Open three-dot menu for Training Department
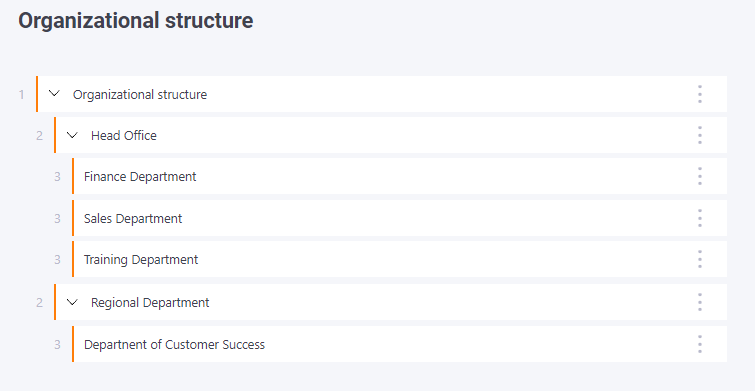Image resolution: width=755 pixels, height=391 pixels. pos(700,259)
